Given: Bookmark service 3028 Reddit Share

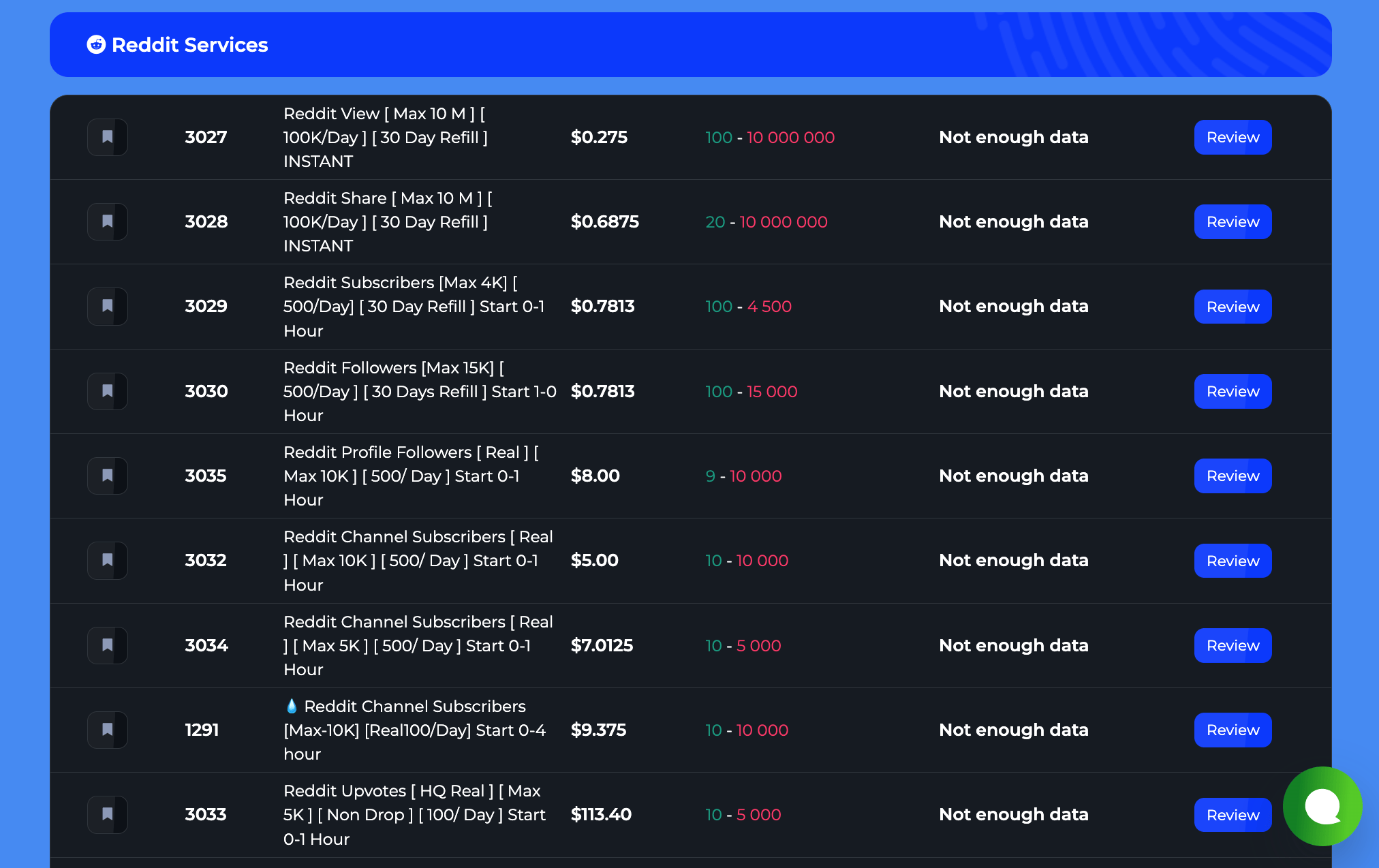Looking at the screenshot, I should click(108, 221).
